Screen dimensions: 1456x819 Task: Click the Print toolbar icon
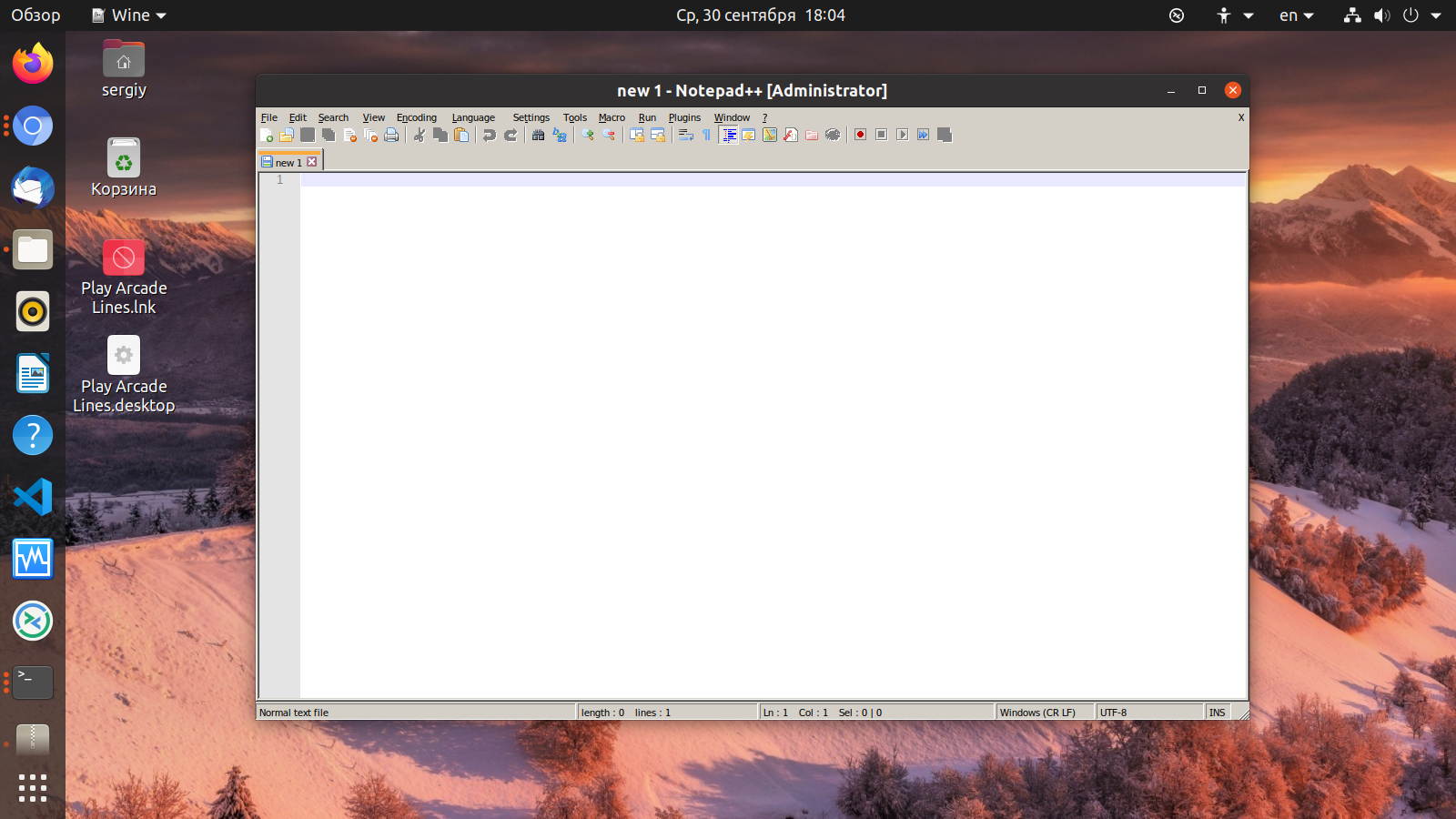[391, 135]
